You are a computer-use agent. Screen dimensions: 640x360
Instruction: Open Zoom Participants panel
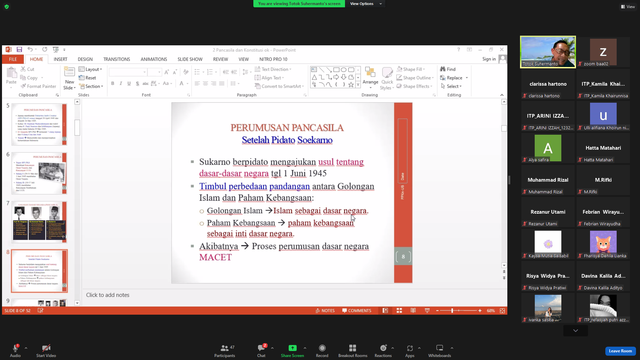click(x=224, y=351)
